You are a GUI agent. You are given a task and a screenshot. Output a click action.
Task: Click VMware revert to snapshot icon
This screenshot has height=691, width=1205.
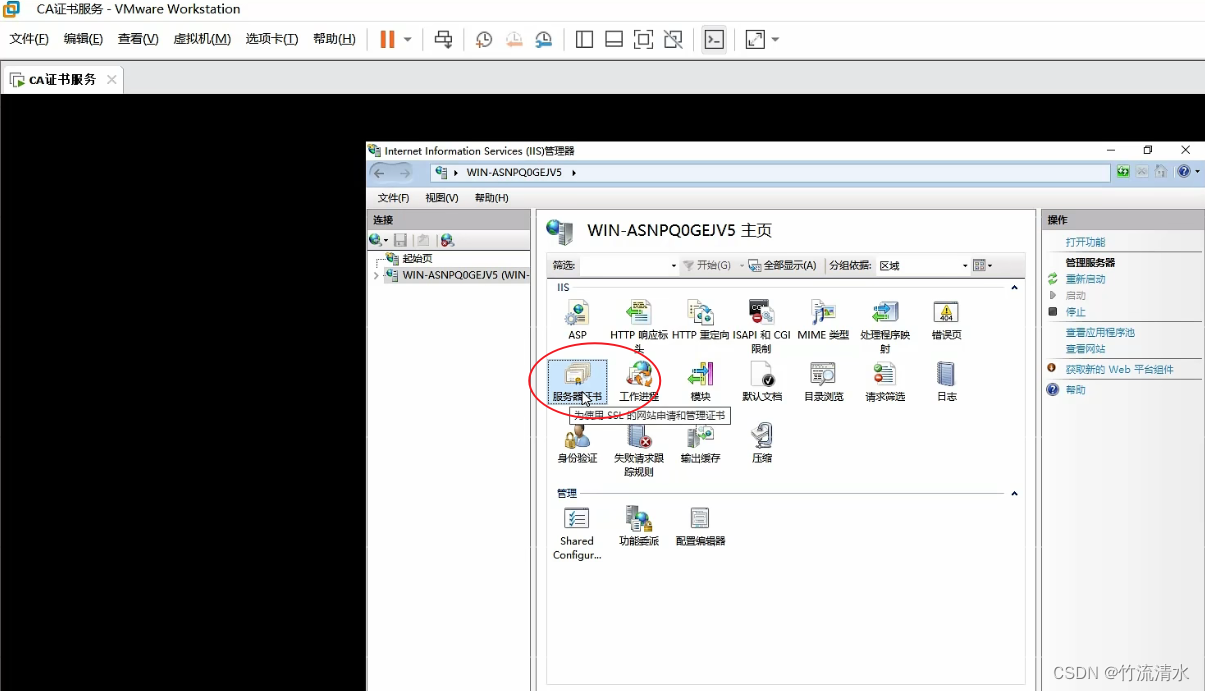tap(514, 39)
